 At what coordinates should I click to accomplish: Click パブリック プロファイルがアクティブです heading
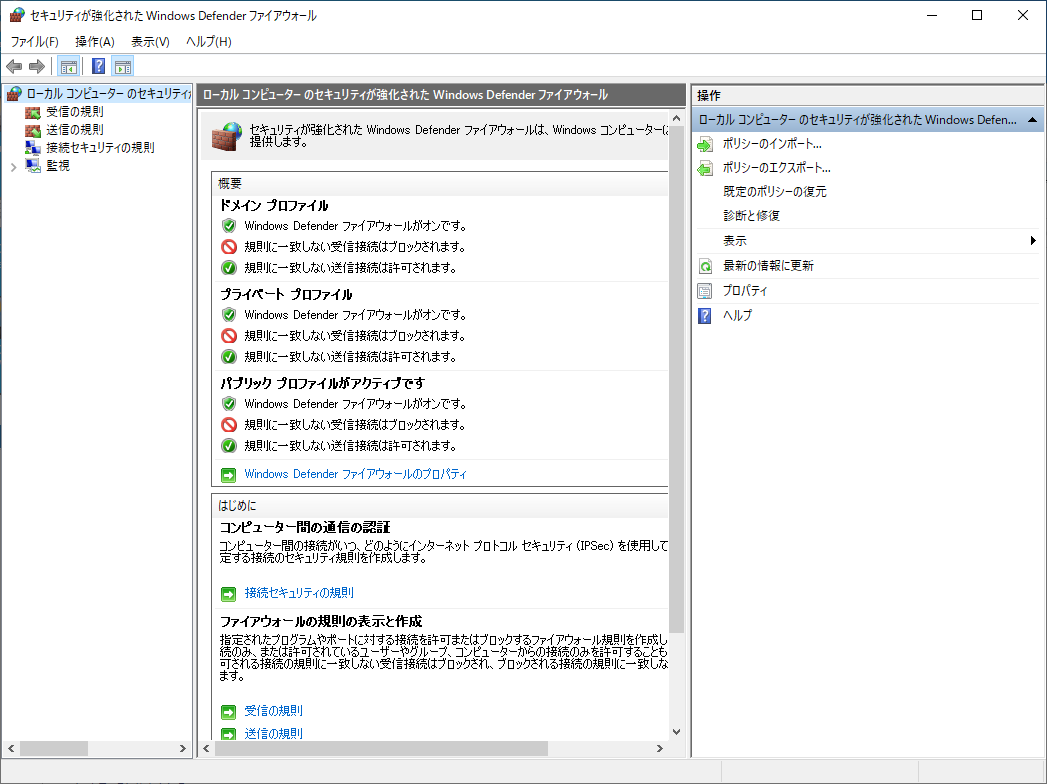323,383
